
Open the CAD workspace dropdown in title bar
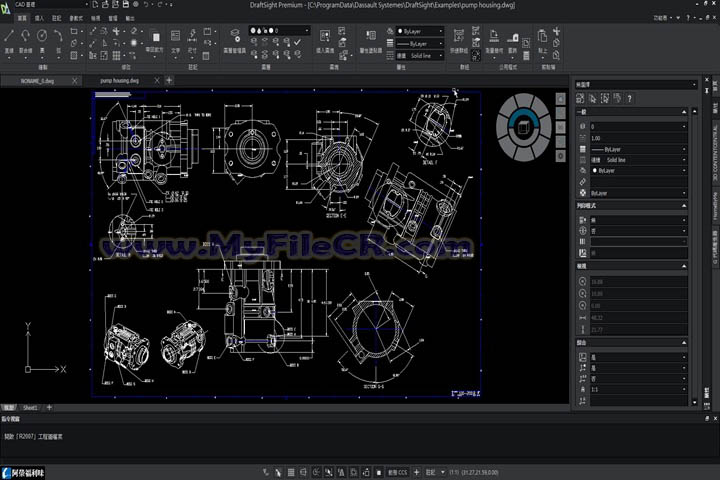(x=51, y=5)
